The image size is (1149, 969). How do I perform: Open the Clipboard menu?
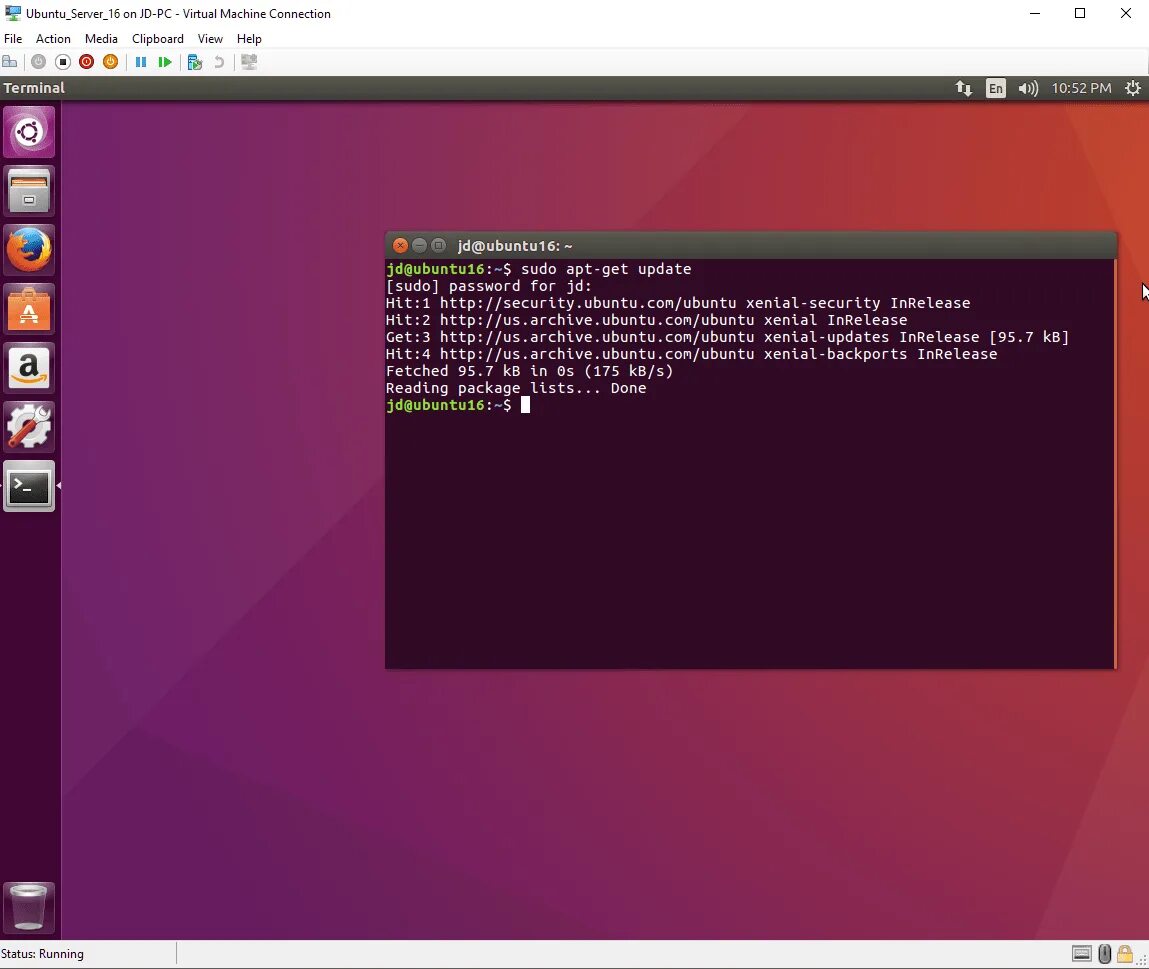[158, 39]
